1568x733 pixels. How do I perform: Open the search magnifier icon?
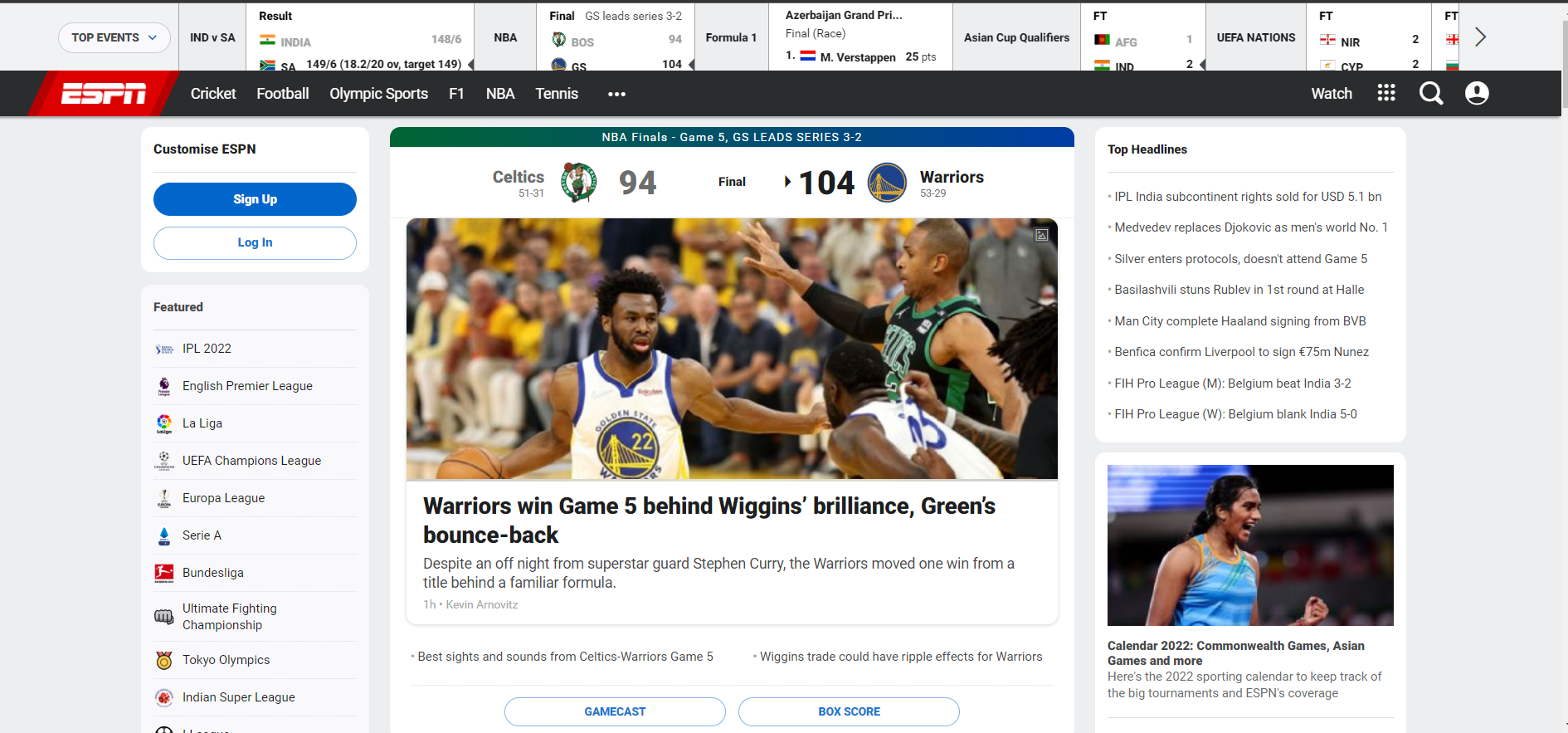1431,94
